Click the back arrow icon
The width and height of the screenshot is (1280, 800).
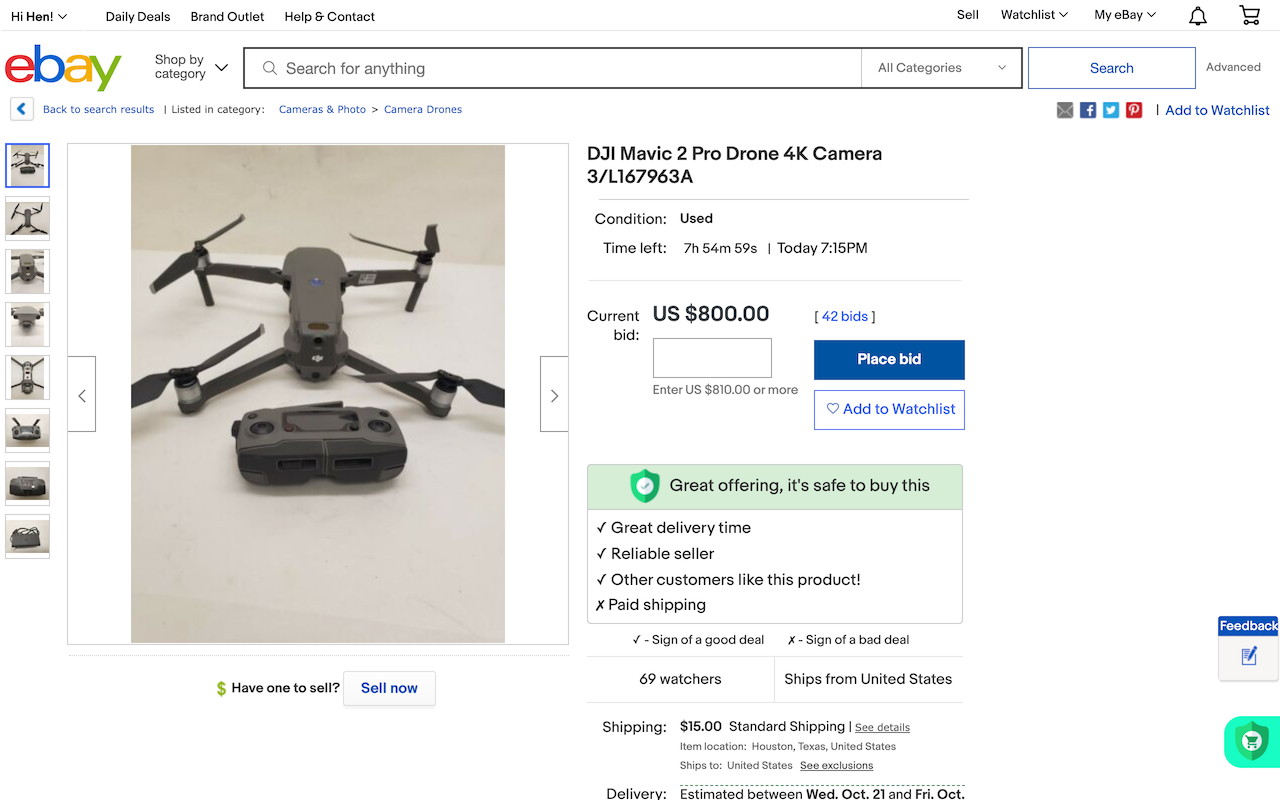(x=22, y=109)
